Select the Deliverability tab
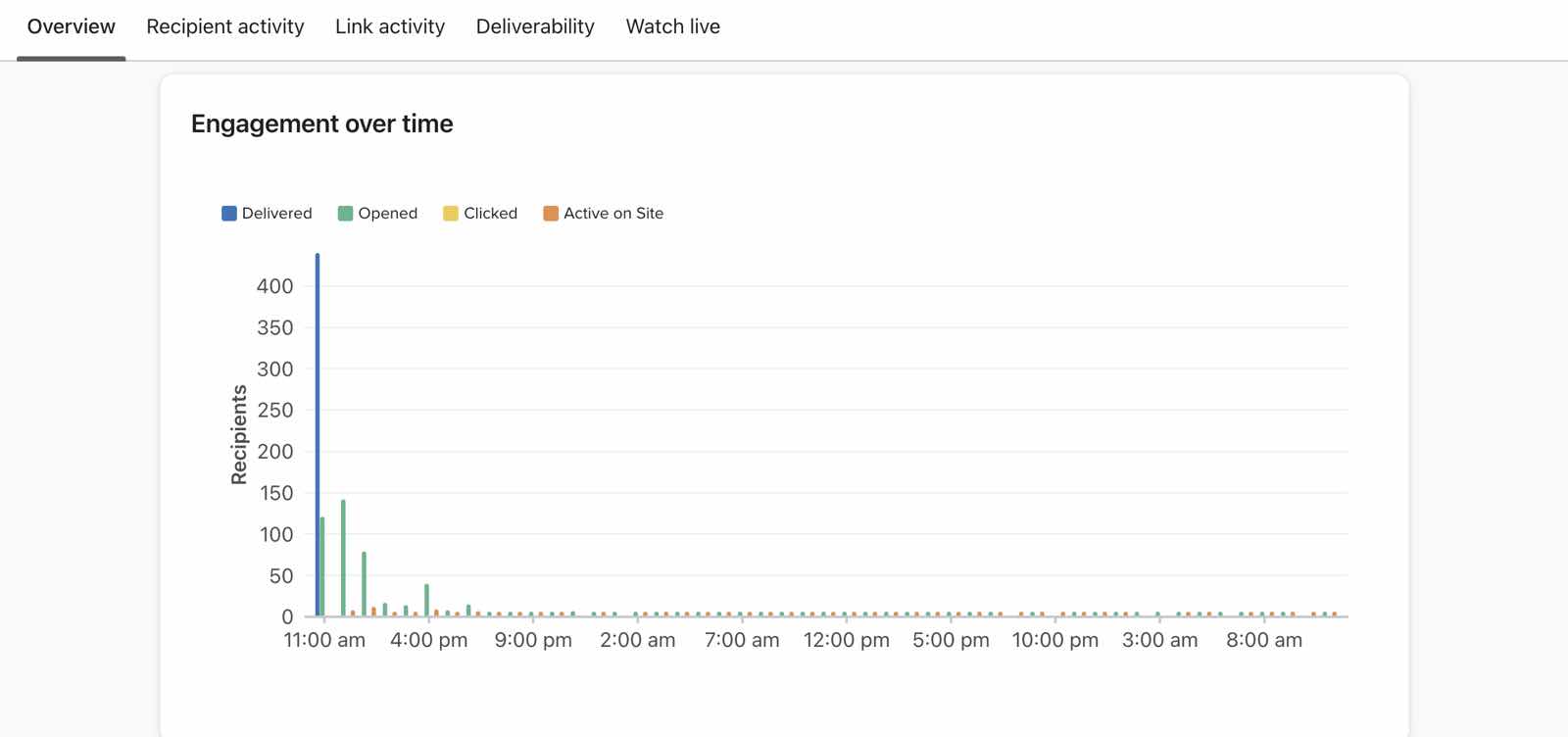Viewport: 1568px width, 737px height. (x=535, y=26)
